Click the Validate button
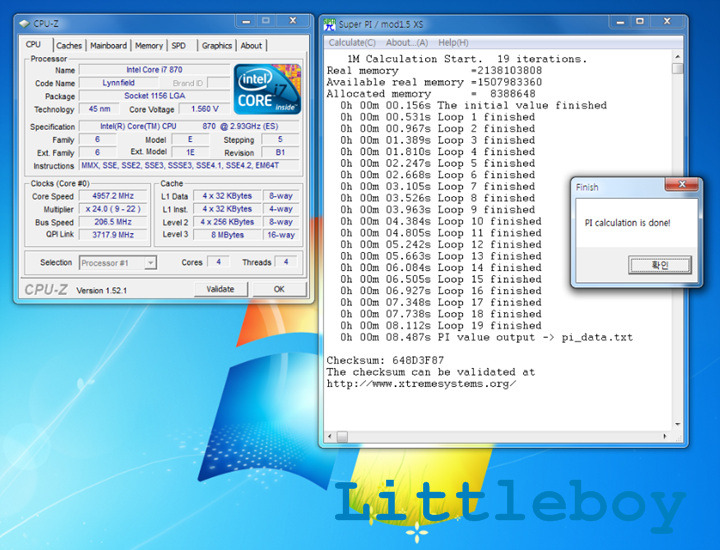The image size is (720, 550). (220, 289)
